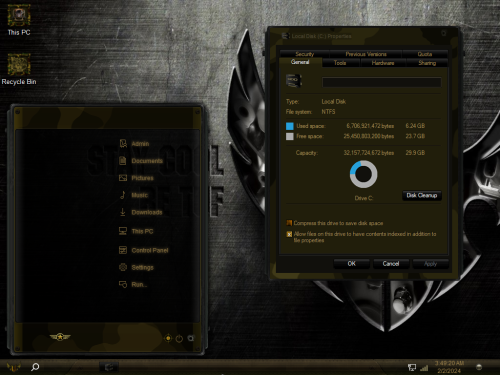Click the Music note icon in Start menu
The width and height of the screenshot is (500, 375).
click(123, 195)
